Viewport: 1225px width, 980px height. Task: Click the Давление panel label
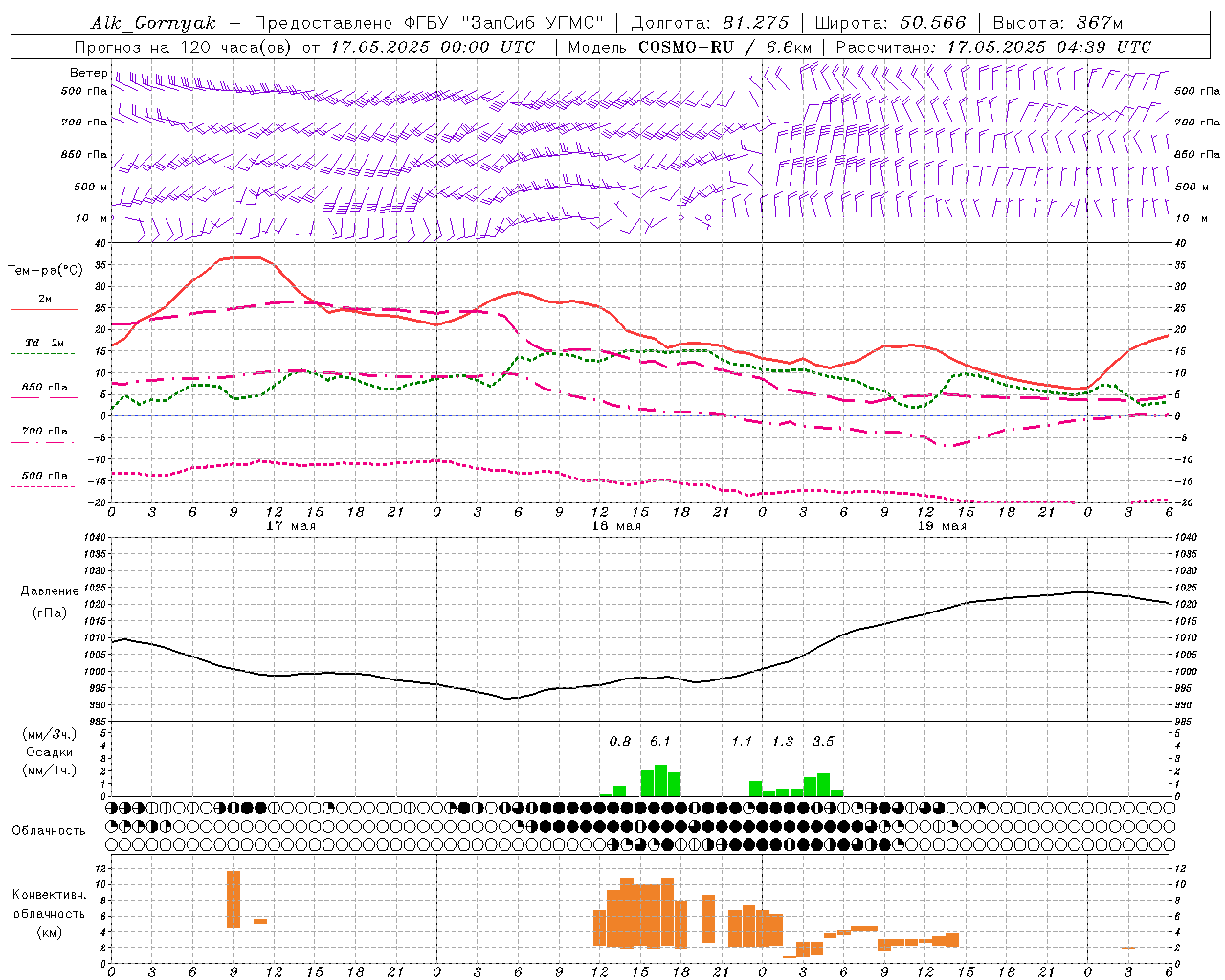point(52,591)
